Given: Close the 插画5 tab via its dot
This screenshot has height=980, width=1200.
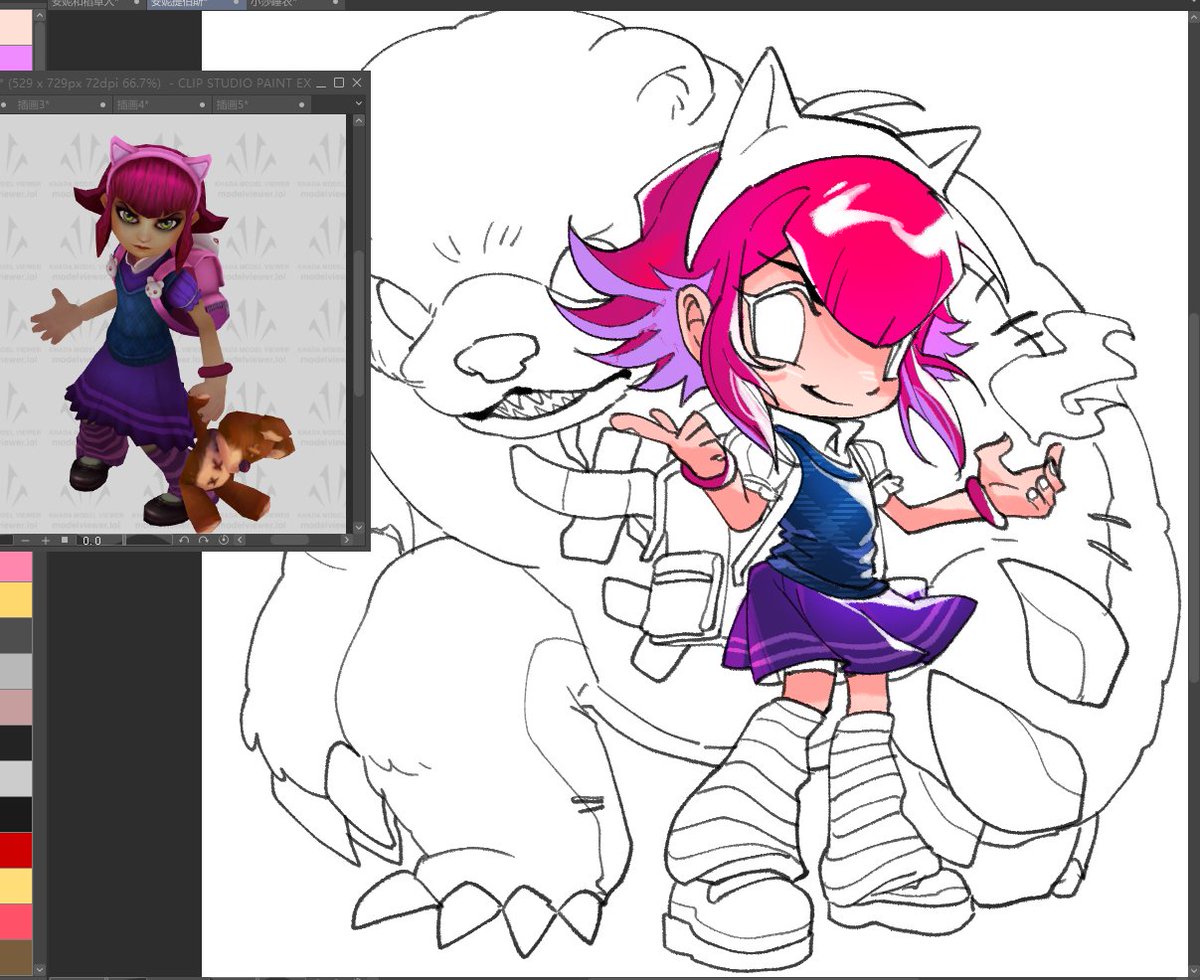Looking at the screenshot, I should (301, 105).
